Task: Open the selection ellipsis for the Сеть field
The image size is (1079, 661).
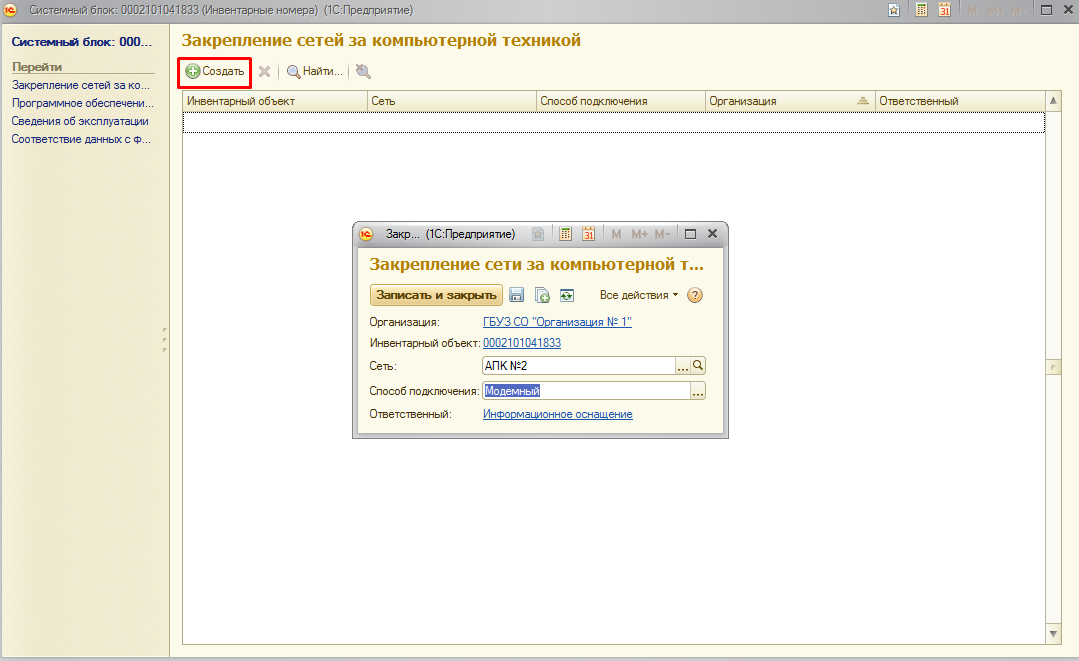Action: 683,366
